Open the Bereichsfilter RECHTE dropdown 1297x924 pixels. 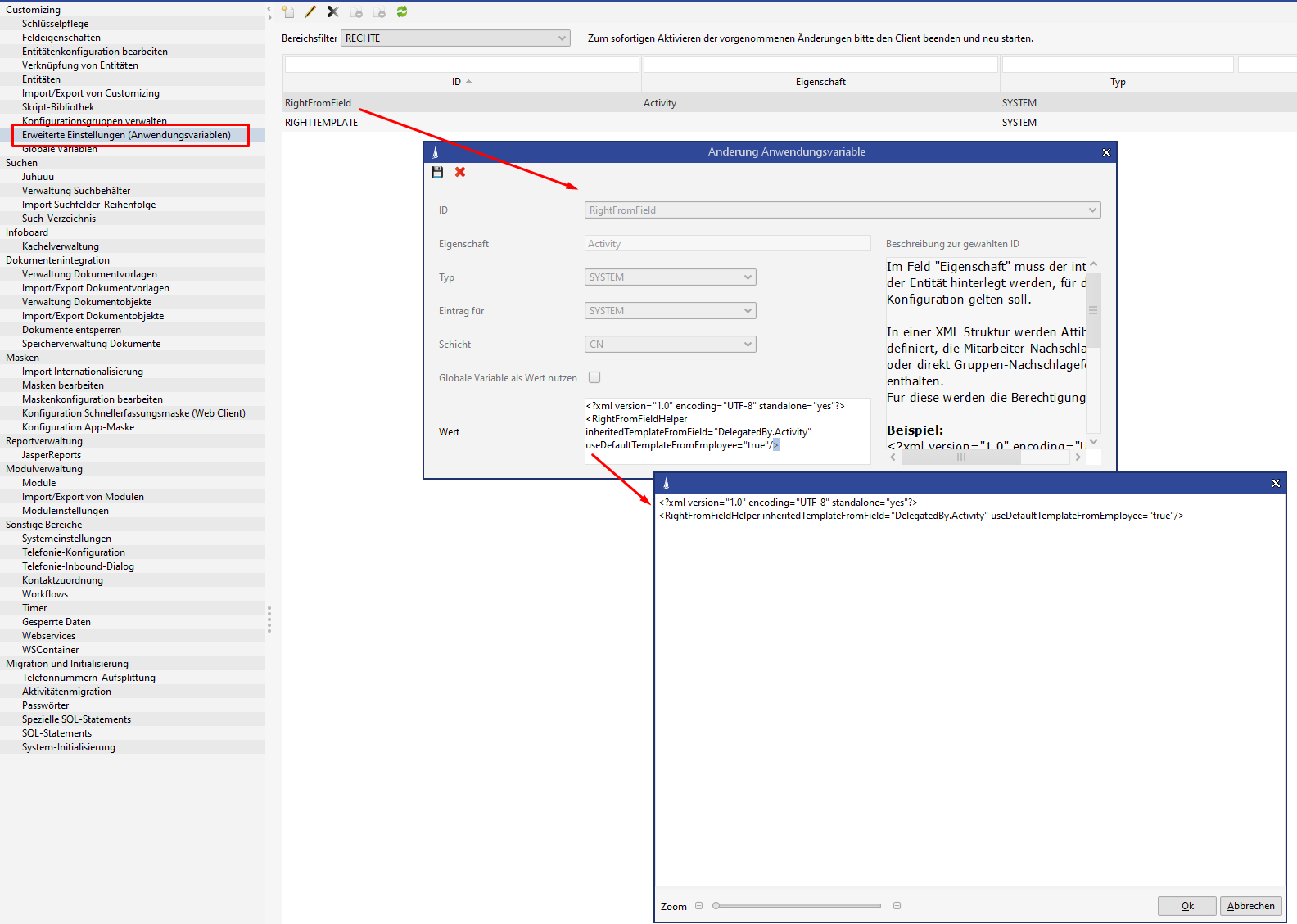pyautogui.click(x=455, y=38)
